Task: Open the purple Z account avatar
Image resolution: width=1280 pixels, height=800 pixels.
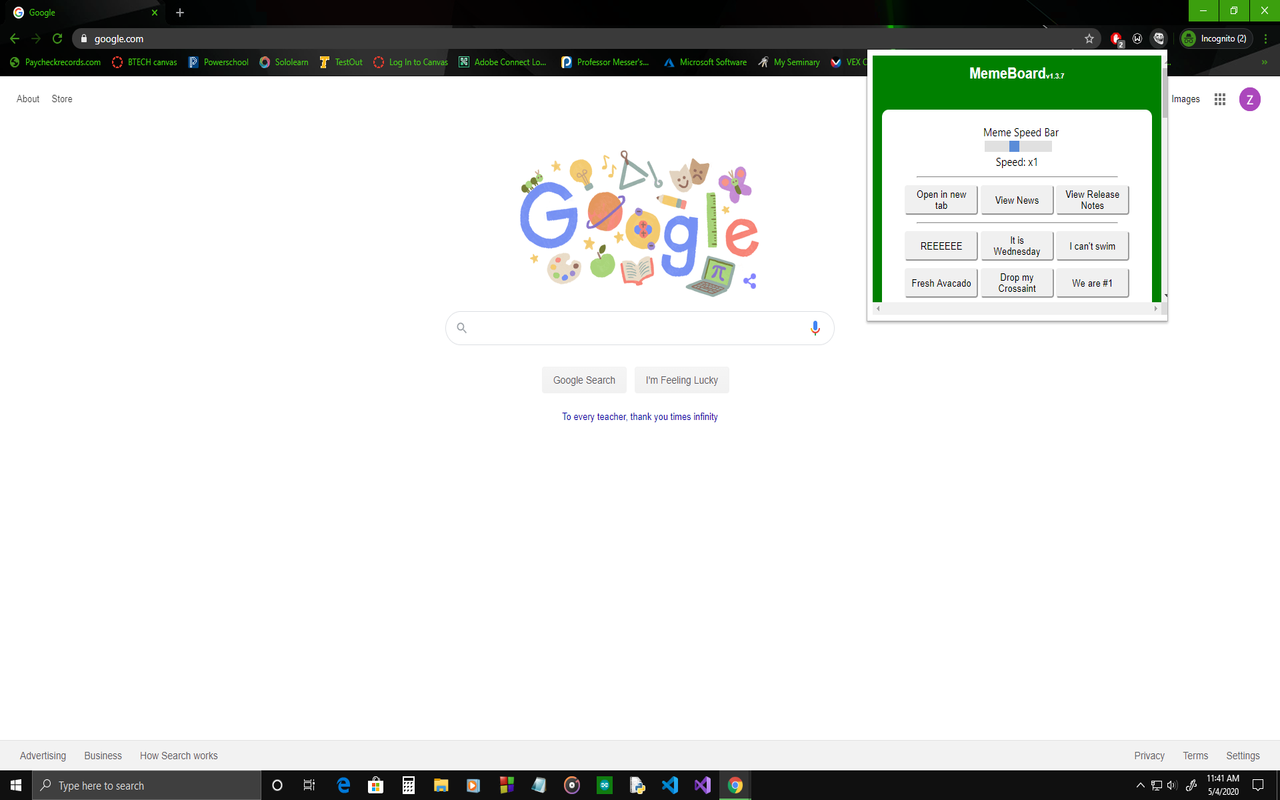Action: 1250,99
